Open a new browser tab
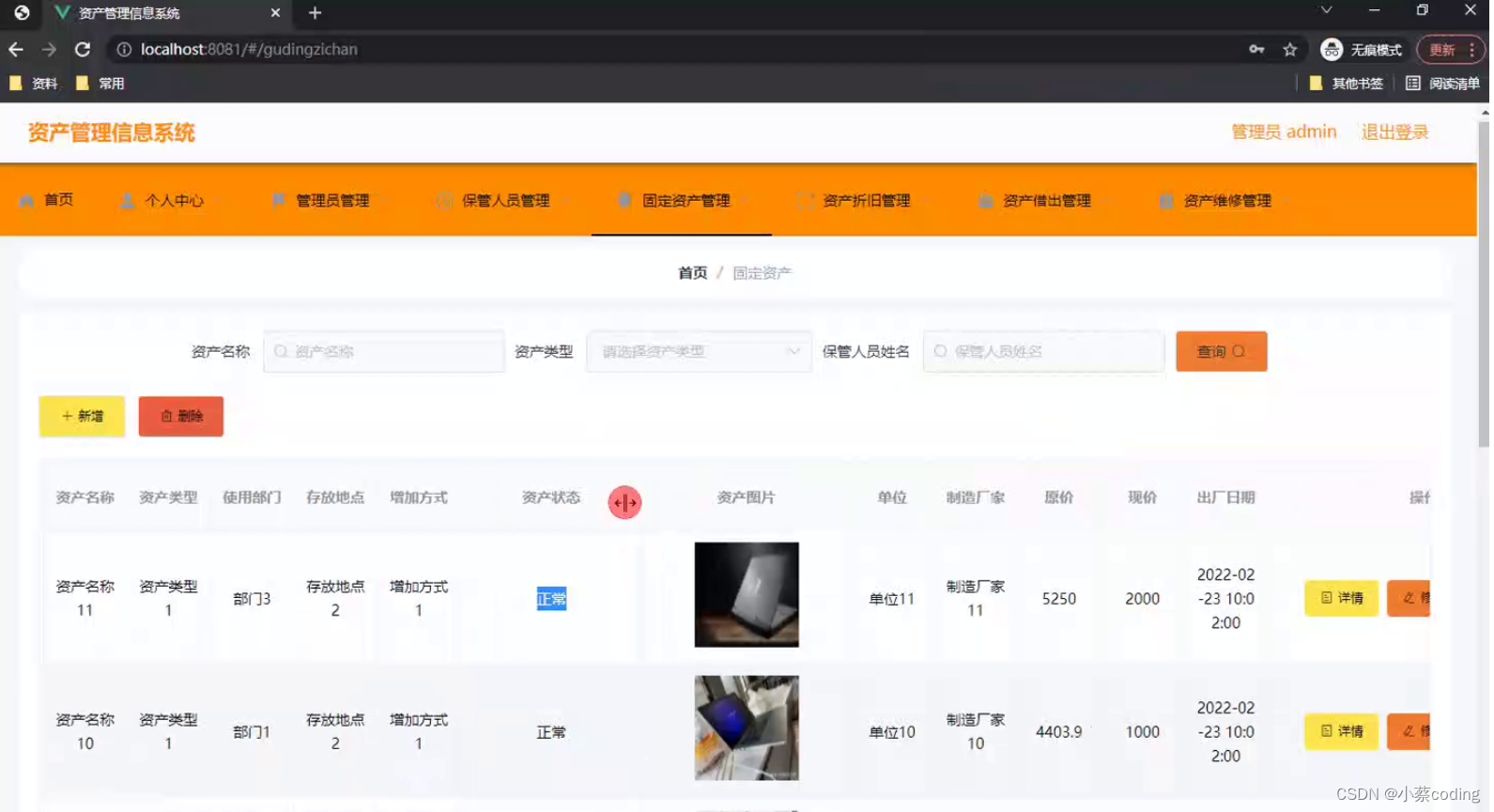 point(315,13)
